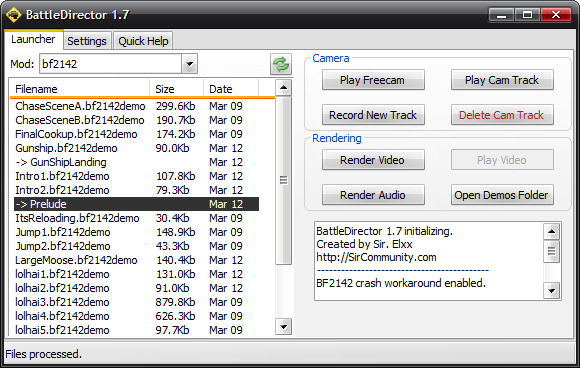Screen dimensions: 580x368
Task: Sort list by the Filename column header
Action: click(80, 89)
